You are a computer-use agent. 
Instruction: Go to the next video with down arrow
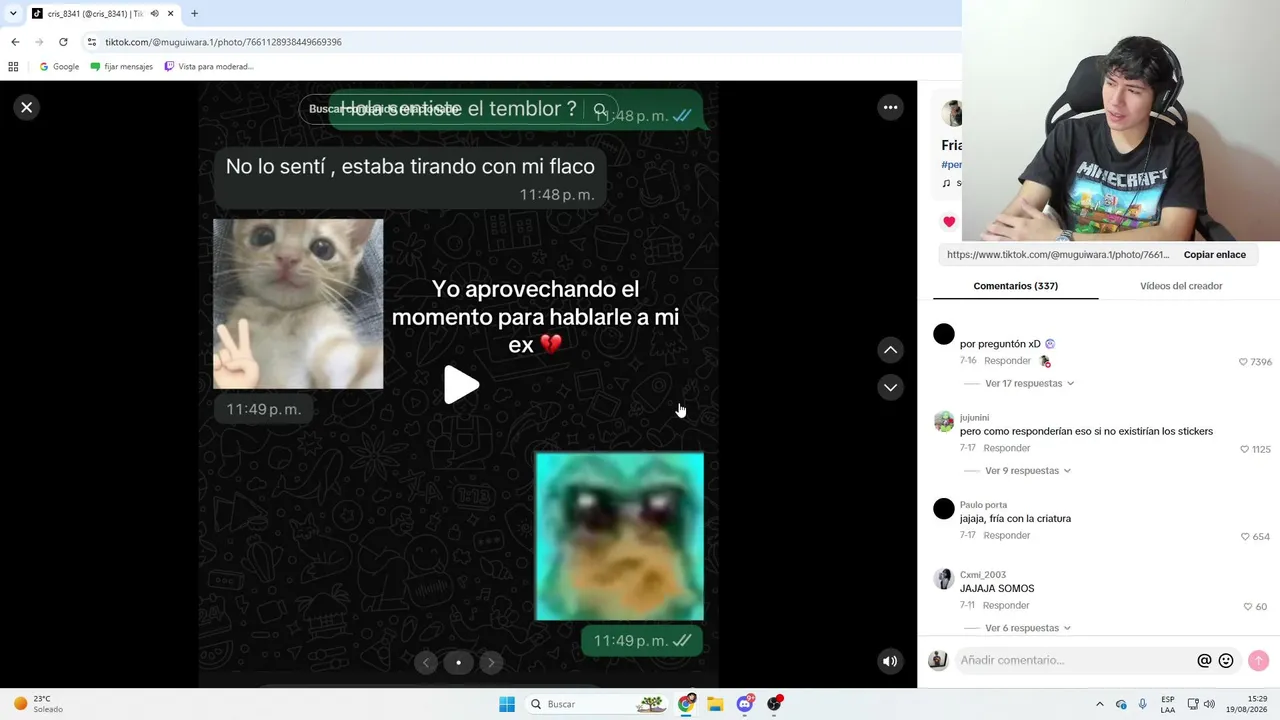890,387
